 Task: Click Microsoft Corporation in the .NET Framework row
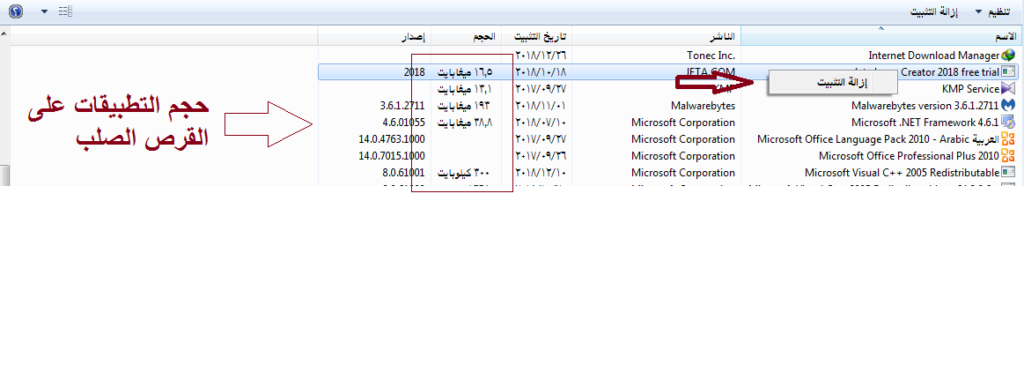pos(683,122)
